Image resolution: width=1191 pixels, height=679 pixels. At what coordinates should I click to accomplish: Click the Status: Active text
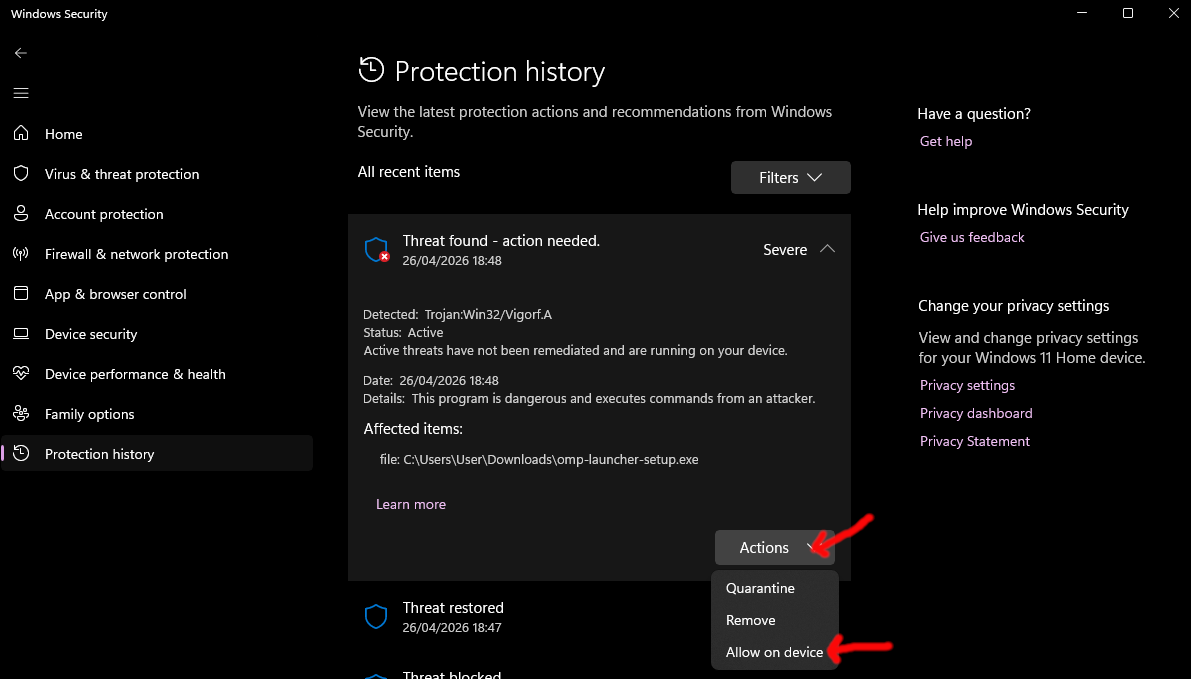click(x=403, y=333)
